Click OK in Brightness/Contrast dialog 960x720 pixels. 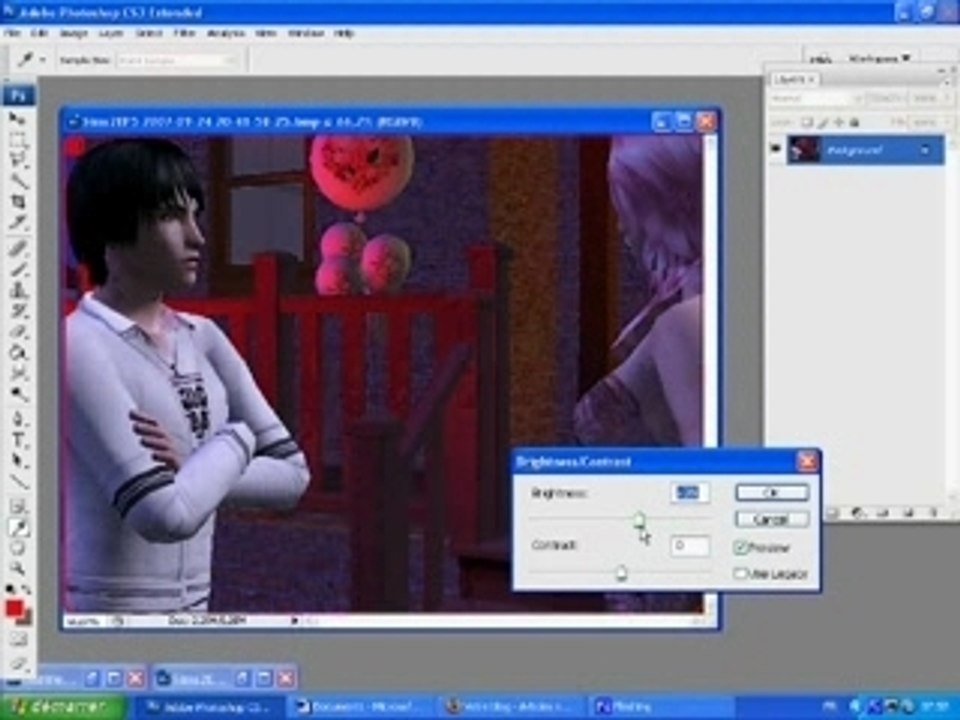[771, 492]
